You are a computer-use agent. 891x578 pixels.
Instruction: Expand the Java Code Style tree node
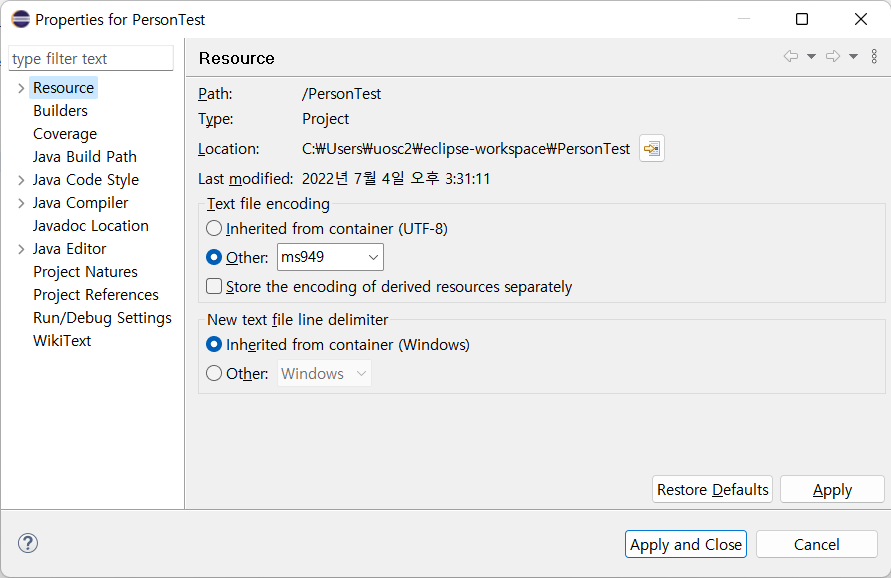click(21, 180)
